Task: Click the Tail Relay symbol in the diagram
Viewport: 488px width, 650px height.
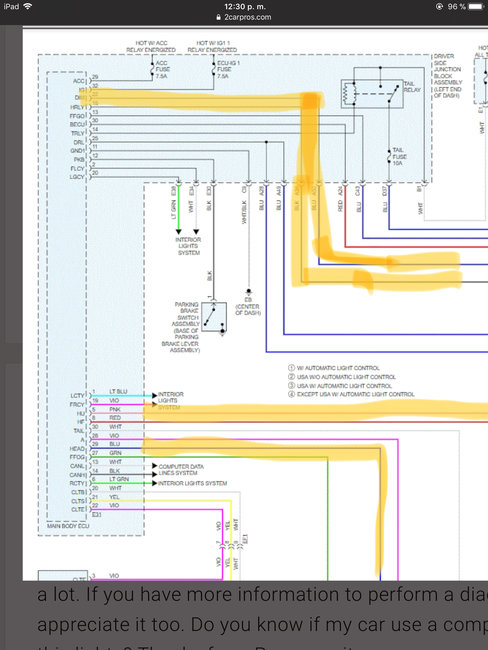Action: point(372,94)
